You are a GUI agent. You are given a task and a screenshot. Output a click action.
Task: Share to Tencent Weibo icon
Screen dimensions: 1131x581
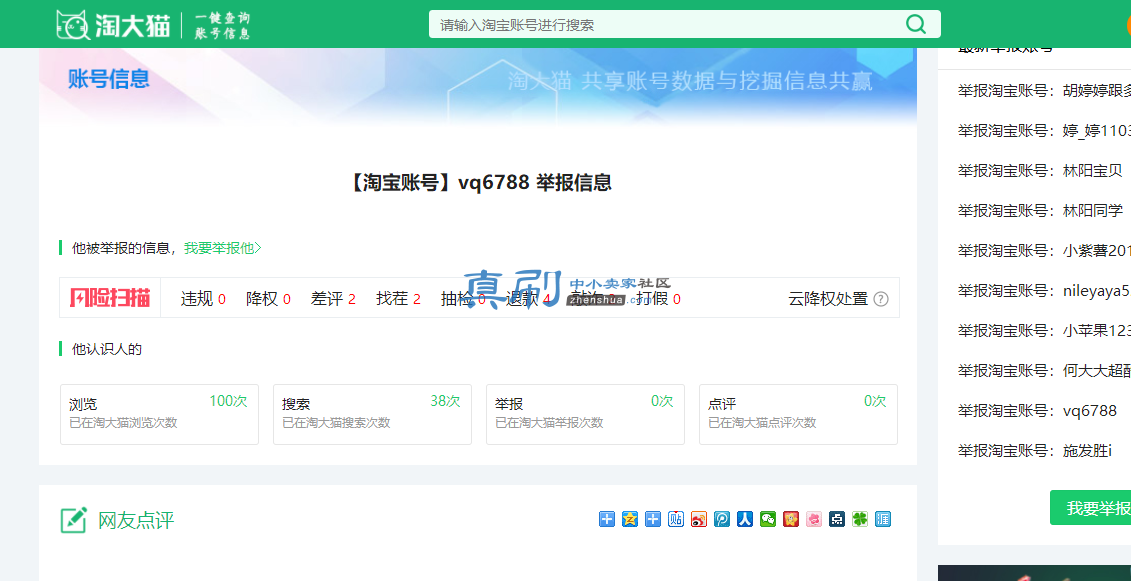[x=722, y=519]
